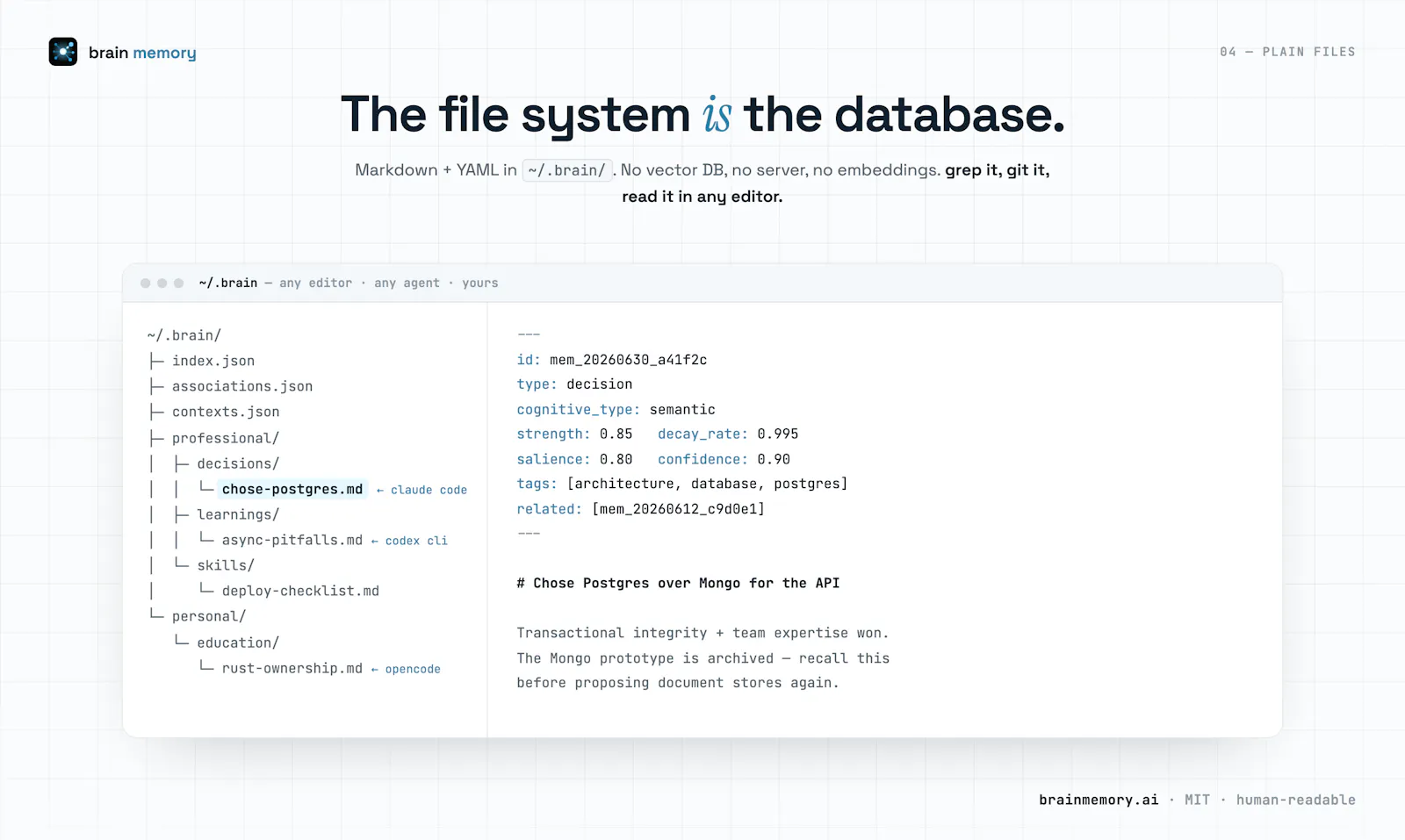1405x840 pixels.
Task: Expand the professional/ folder
Action: 226,438
